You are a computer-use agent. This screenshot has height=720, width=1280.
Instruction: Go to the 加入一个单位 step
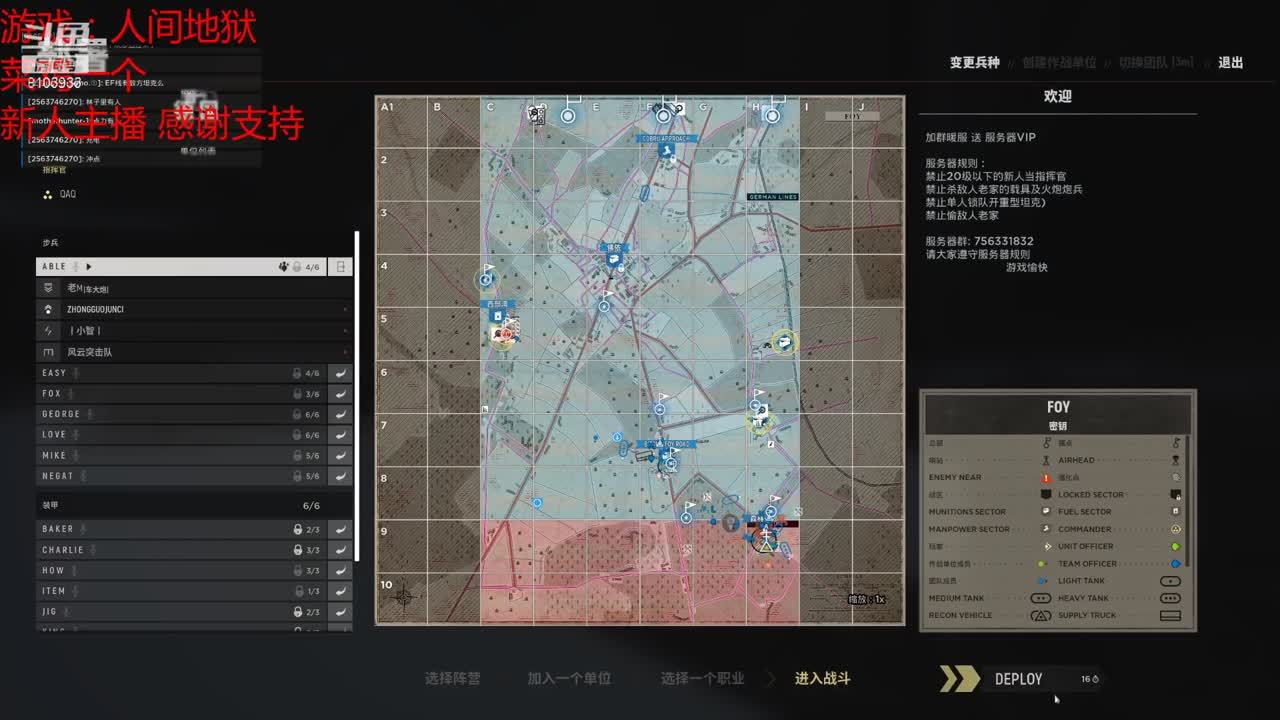pyautogui.click(x=569, y=678)
